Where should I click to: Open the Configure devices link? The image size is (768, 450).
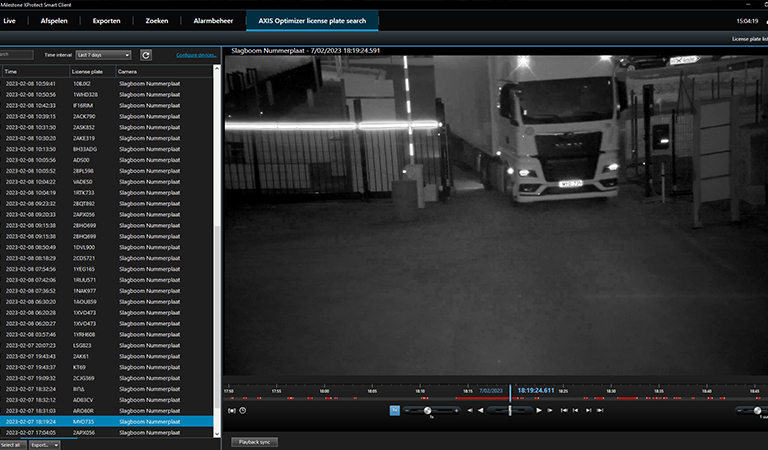(x=196, y=55)
